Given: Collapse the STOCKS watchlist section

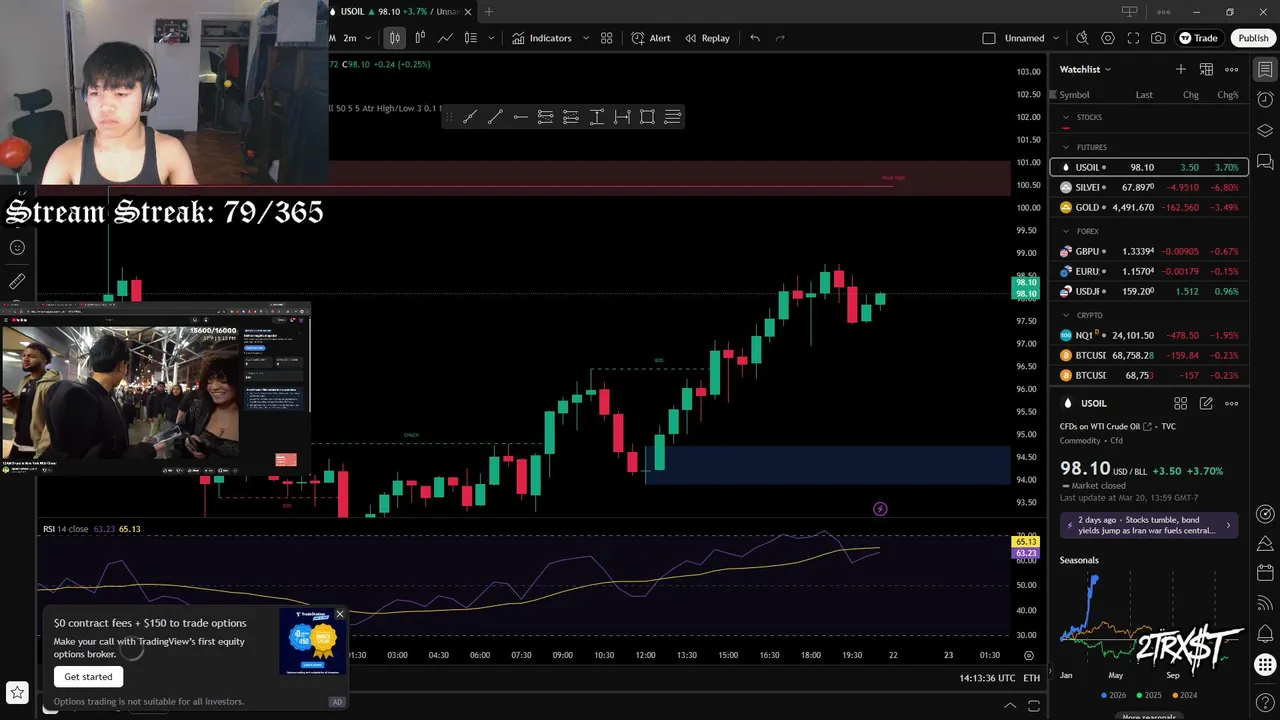Looking at the screenshot, I should (x=1066, y=118).
